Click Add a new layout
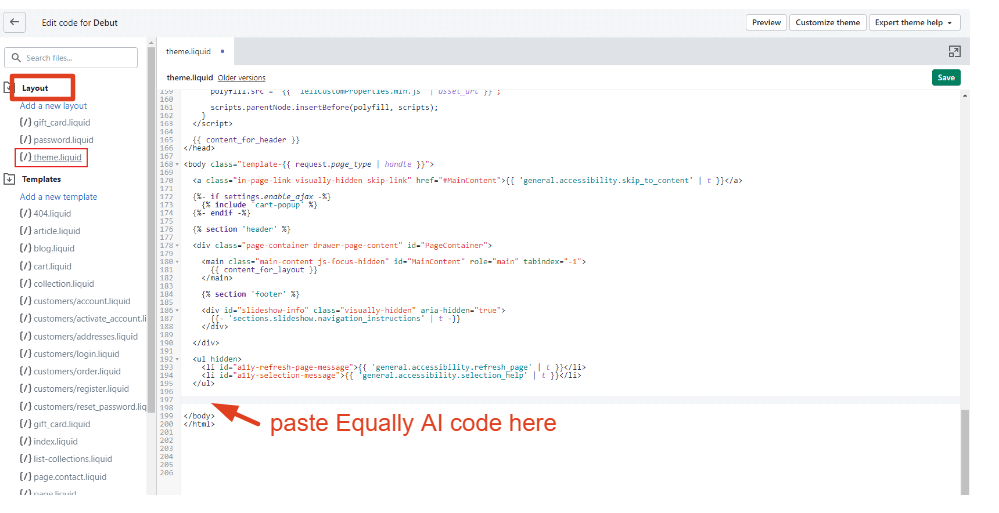 click(53, 106)
